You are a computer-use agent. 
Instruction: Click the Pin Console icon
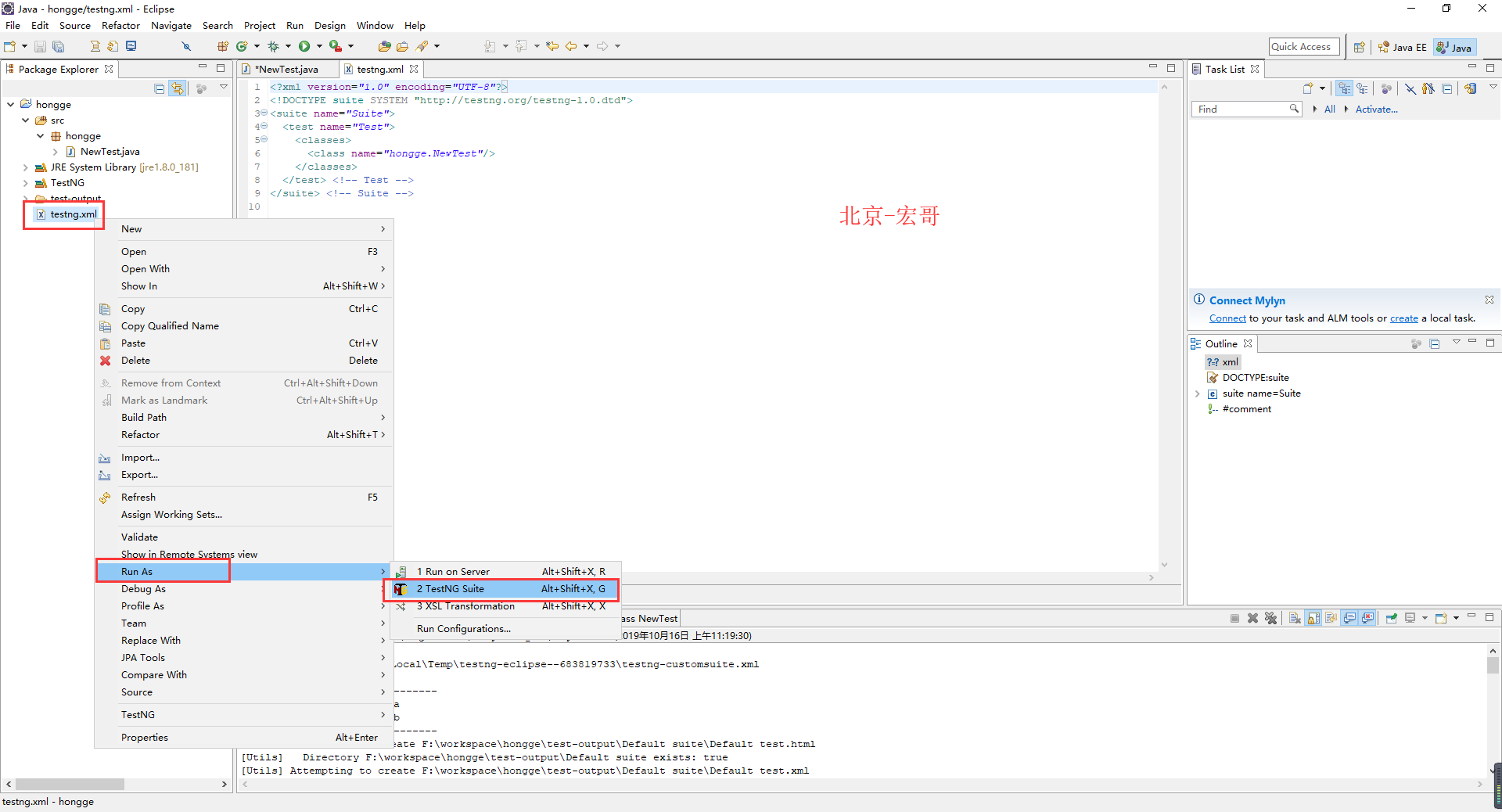[x=1392, y=618]
